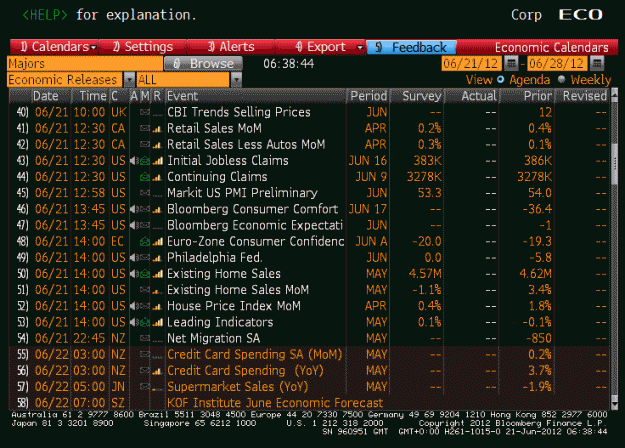The height and width of the screenshot is (448, 625).
Task: Click the Feedback tab
Action: click(x=411, y=47)
